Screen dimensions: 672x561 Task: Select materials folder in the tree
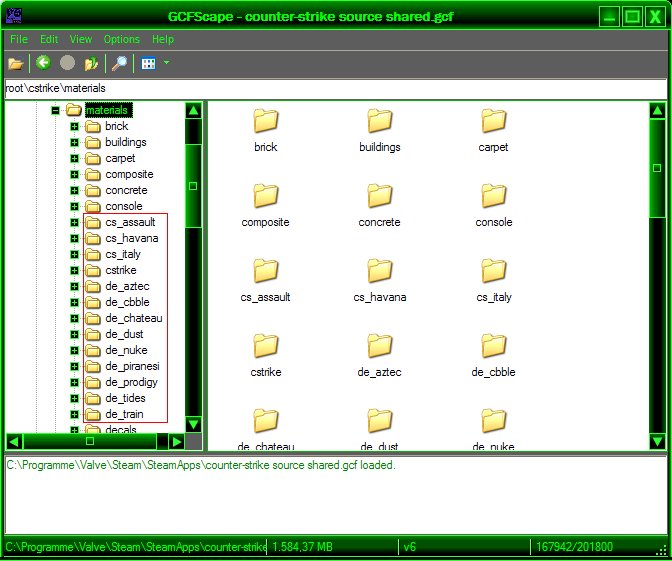tap(107, 110)
